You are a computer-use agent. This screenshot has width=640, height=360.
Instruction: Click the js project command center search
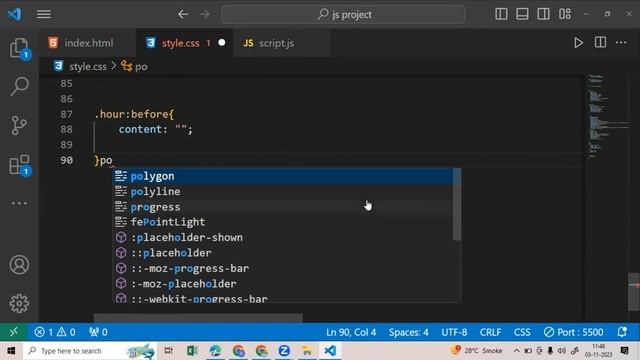tap(343, 14)
